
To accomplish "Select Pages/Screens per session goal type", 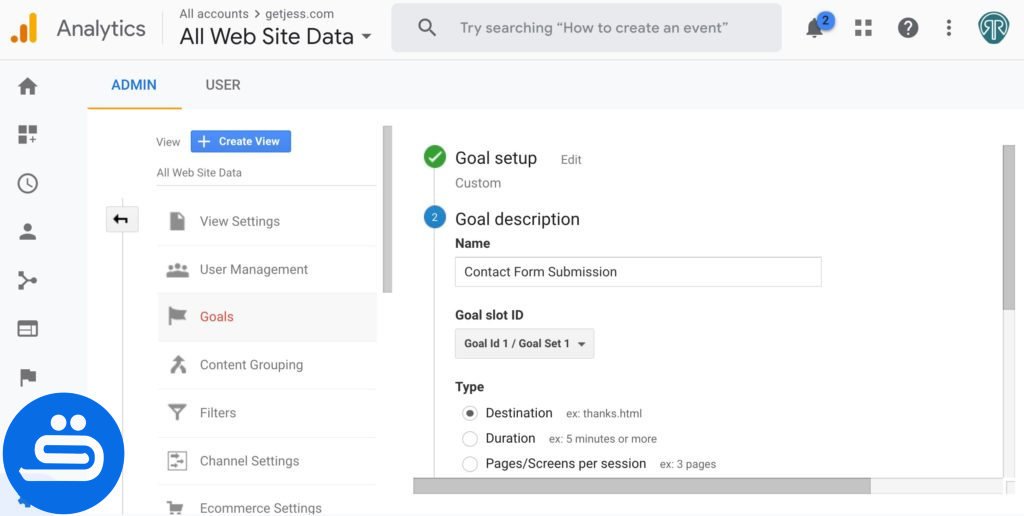I will point(470,464).
